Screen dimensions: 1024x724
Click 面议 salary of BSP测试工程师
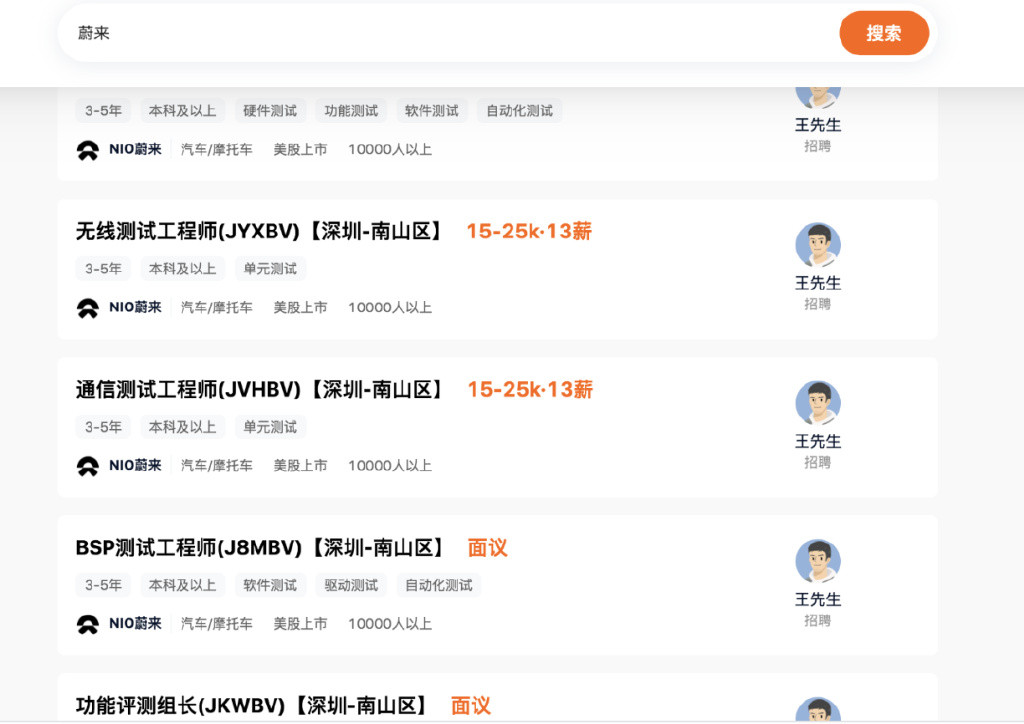[x=488, y=548]
